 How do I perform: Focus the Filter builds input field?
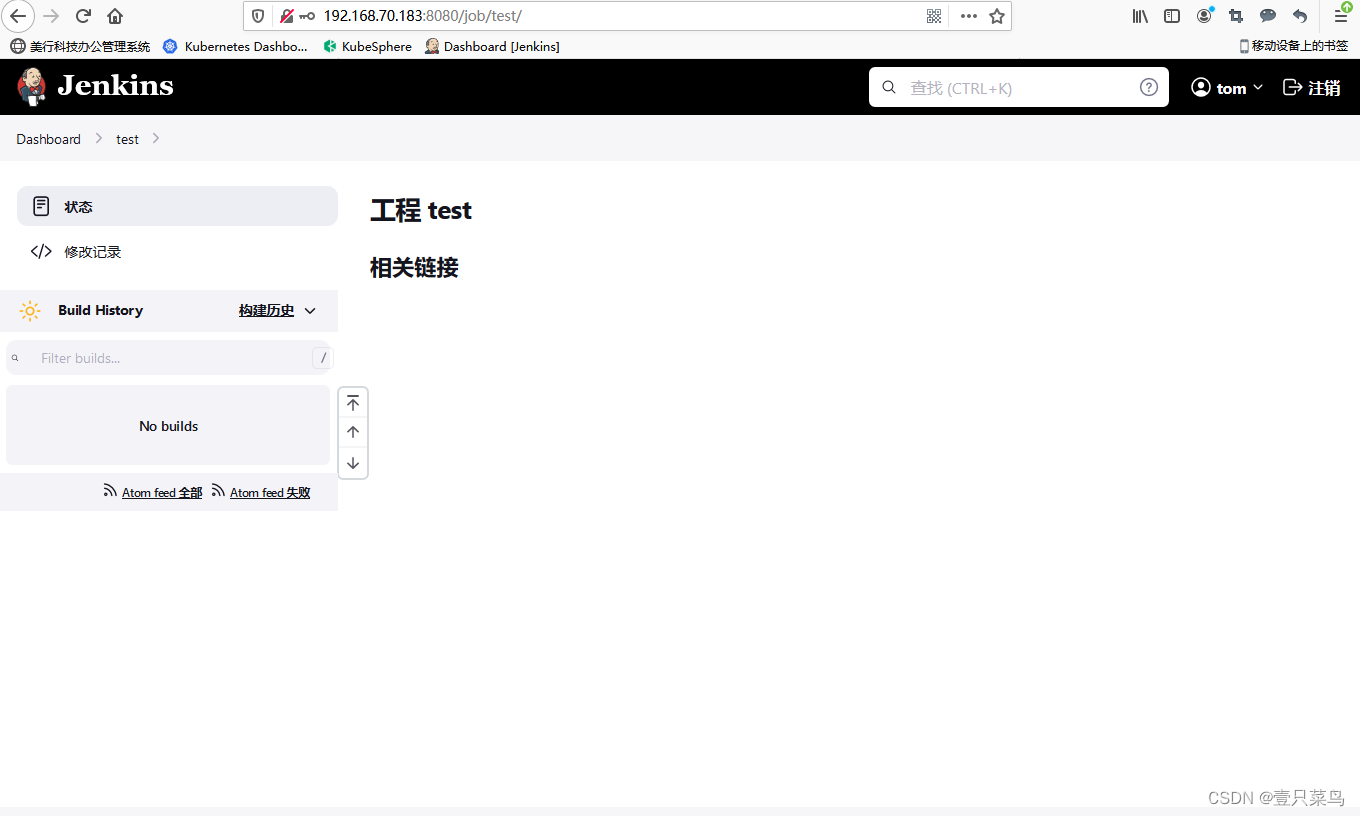point(170,358)
